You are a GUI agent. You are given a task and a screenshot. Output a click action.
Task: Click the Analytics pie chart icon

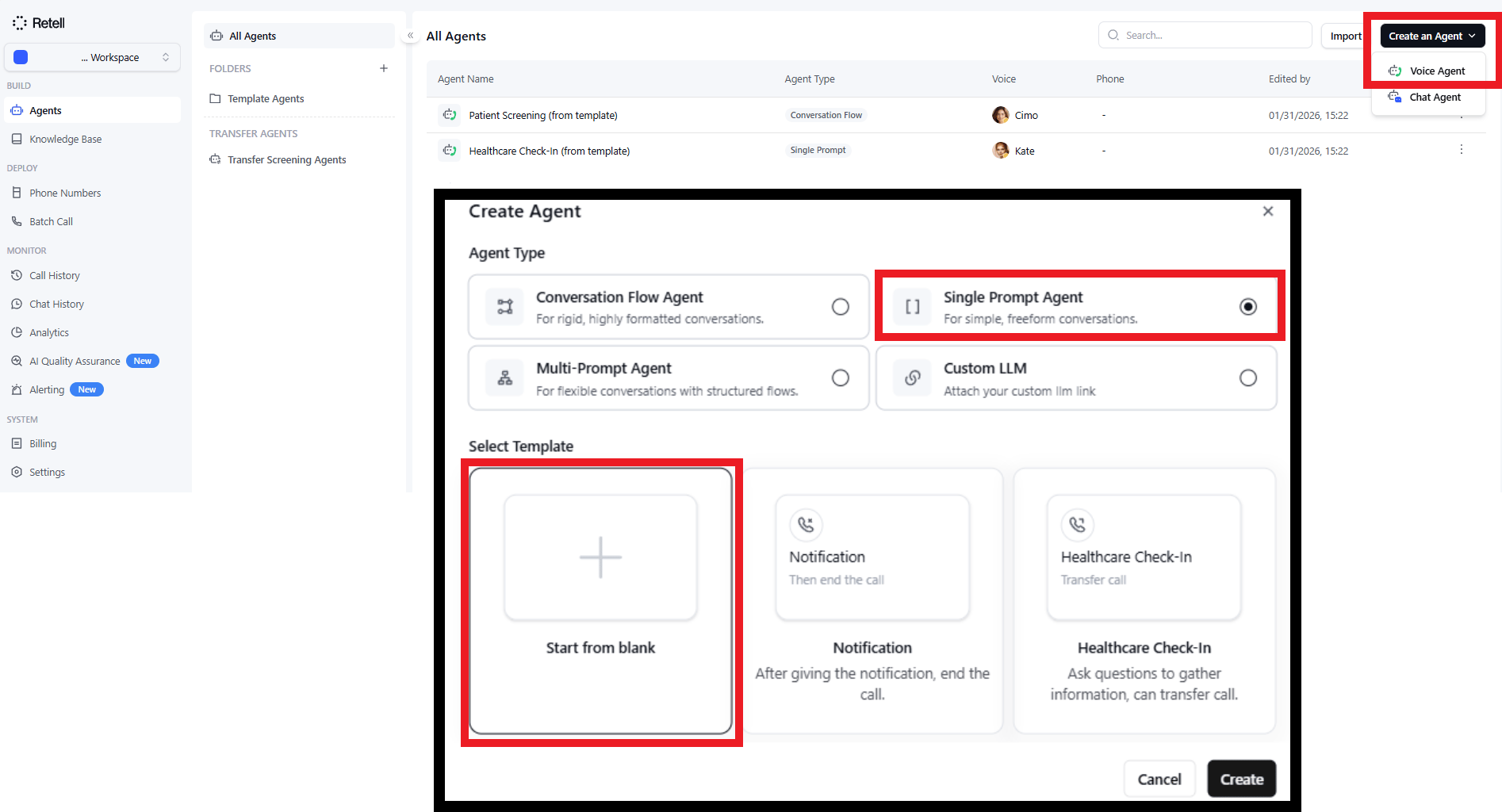[17, 332]
